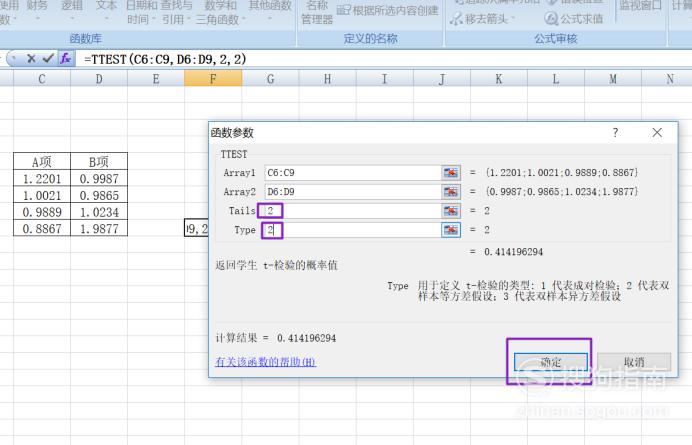
Task: Select the cell with value 1.0234
Action: (x=99, y=212)
